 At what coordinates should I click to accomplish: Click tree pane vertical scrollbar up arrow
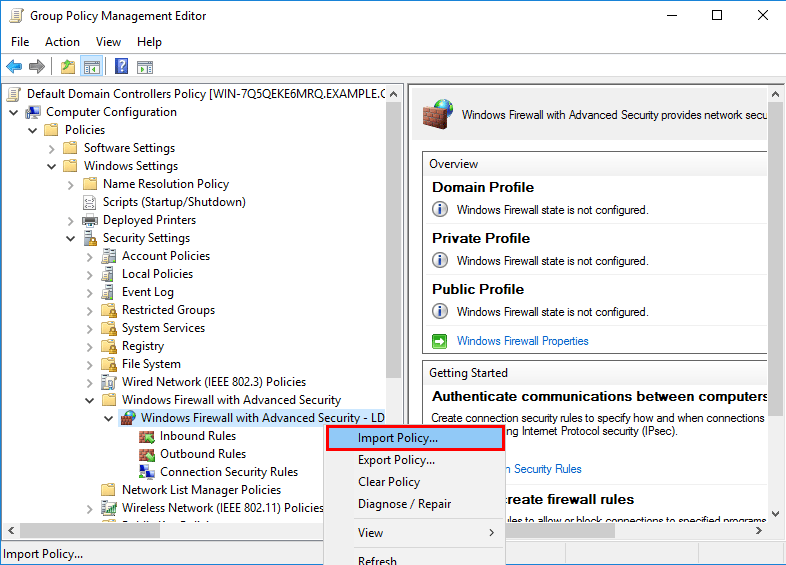[x=394, y=94]
